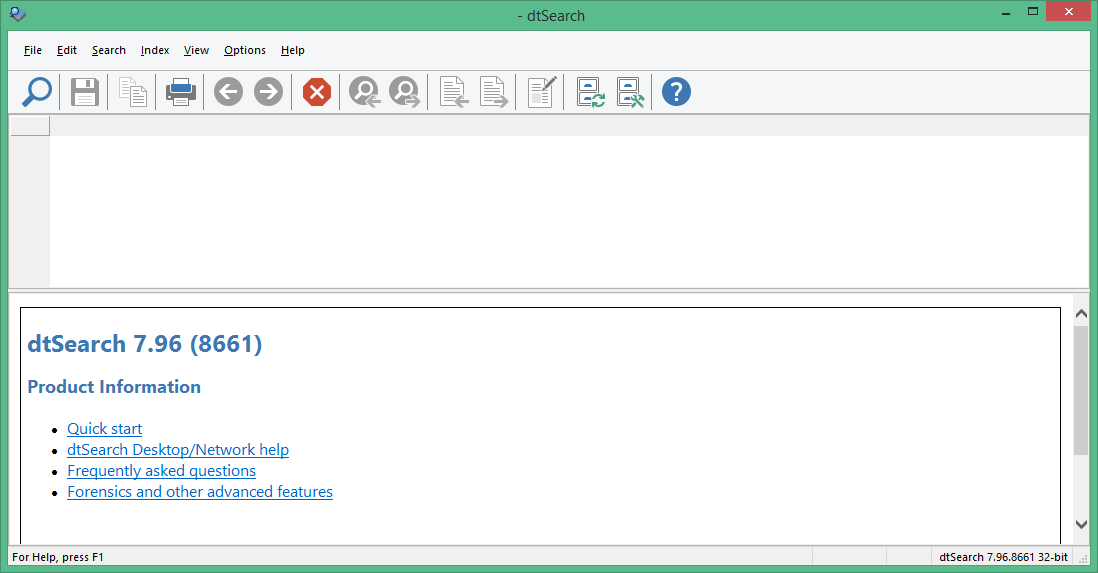Open Frequently asked questions link
Image resolution: width=1098 pixels, height=573 pixels.
pyautogui.click(x=161, y=471)
